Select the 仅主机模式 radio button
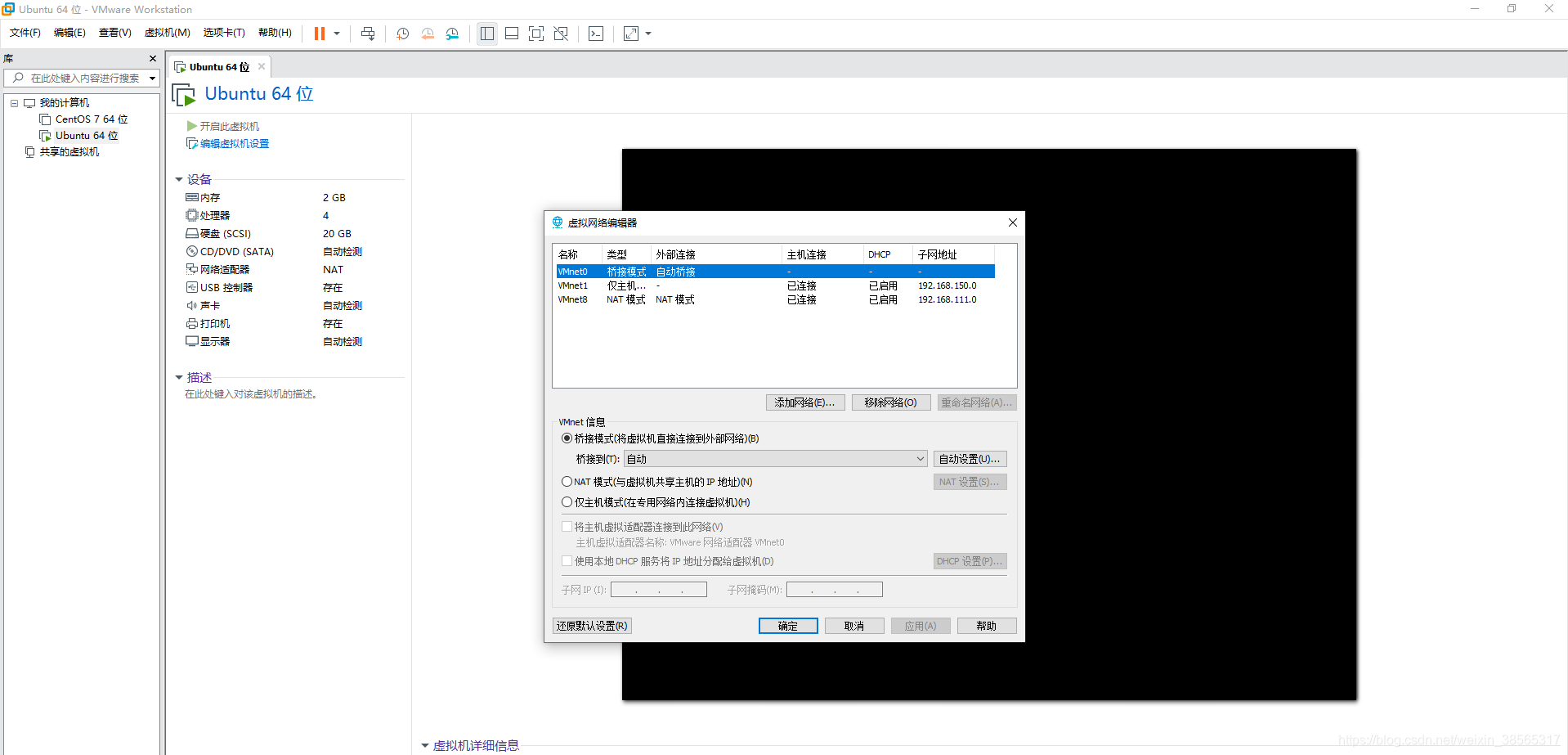1568x755 pixels. (567, 502)
